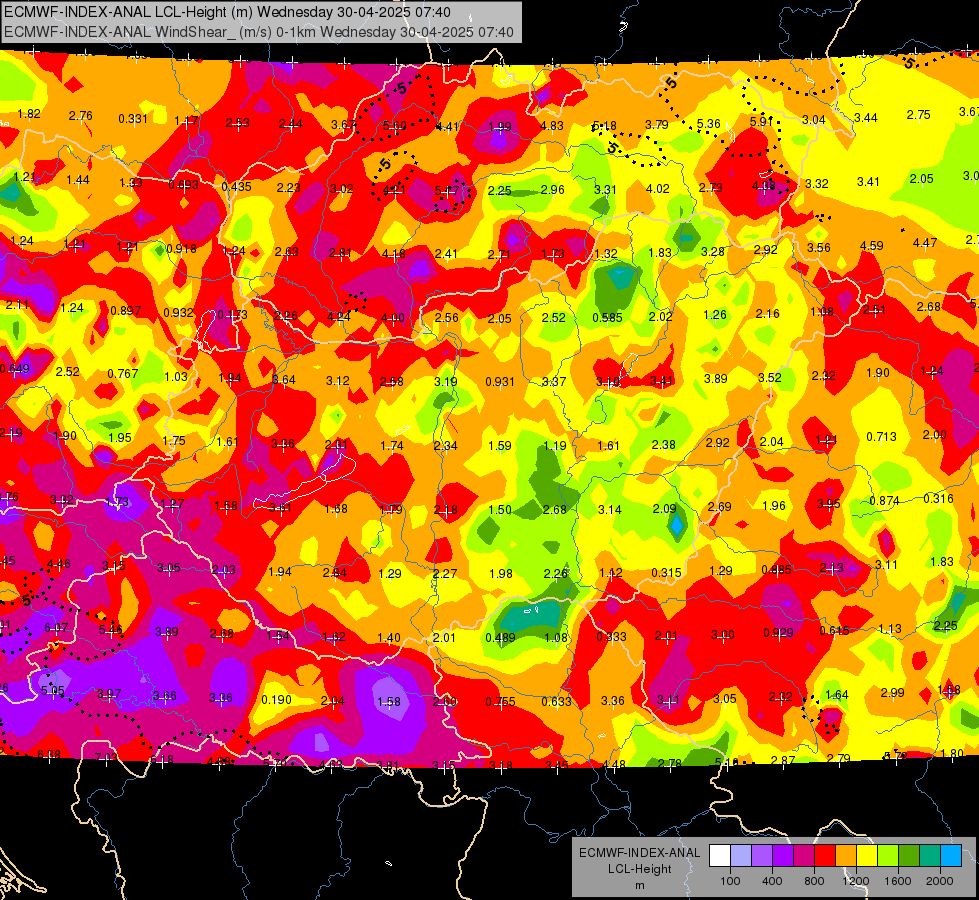Click the red legend color swatch
Image resolution: width=979 pixels, height=900 pixels.
point(825,856)
